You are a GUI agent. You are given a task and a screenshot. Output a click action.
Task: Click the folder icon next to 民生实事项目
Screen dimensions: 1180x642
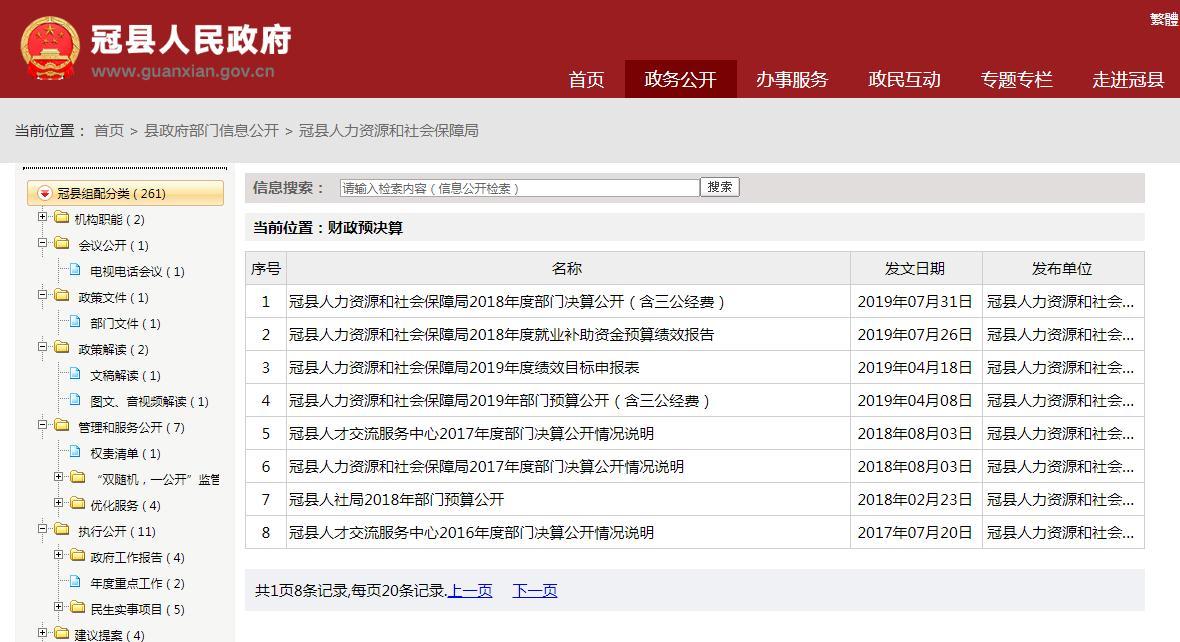click(78, 607)
